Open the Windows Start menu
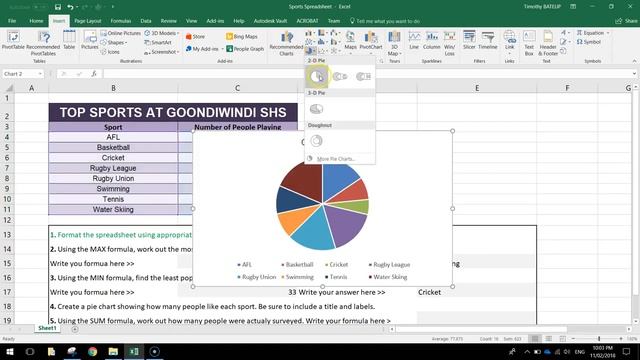 [x=9, y=351]
